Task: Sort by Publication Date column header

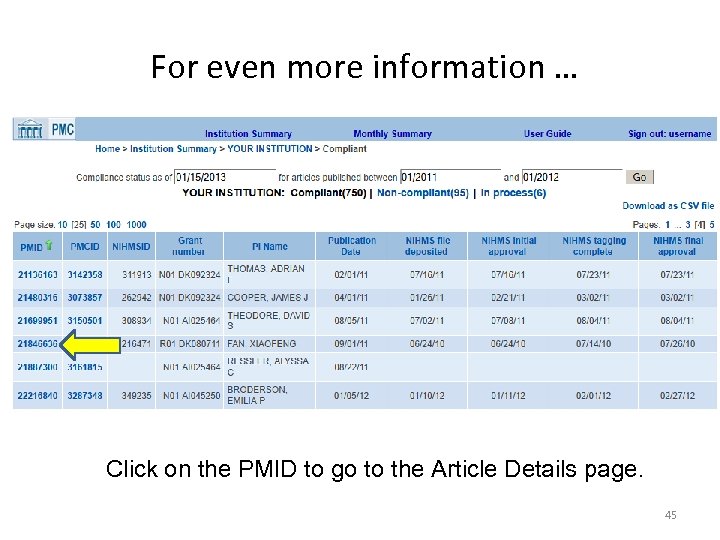Action: pyautogui.click(x=352, y=246)
